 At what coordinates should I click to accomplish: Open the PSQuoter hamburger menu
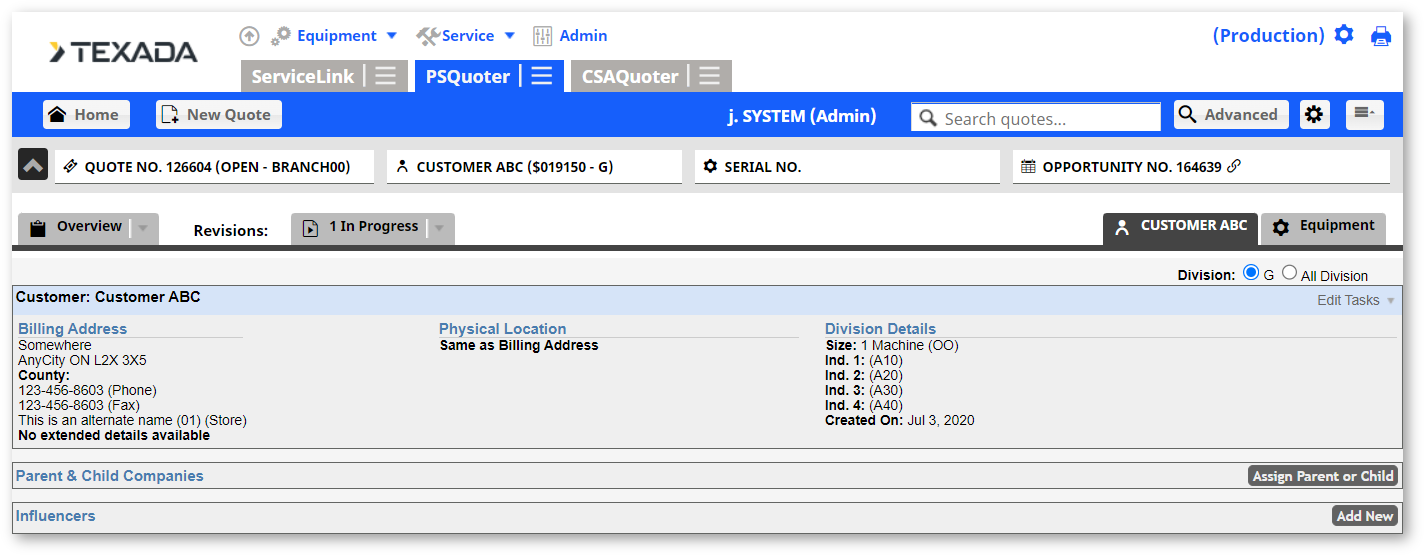pyautogui.click(x=541, y=76)
